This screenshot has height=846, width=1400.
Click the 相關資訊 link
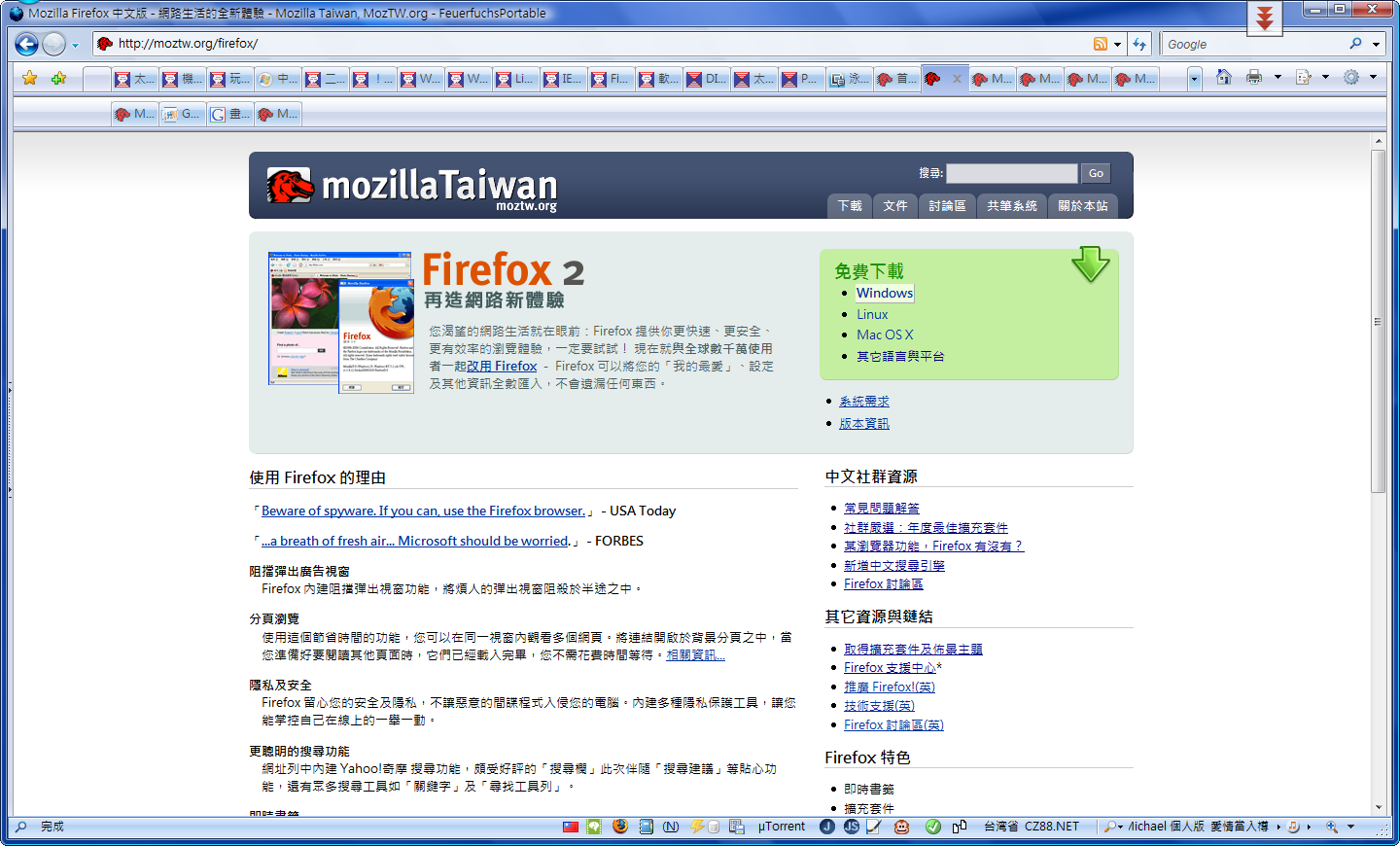tap(696, 655)
